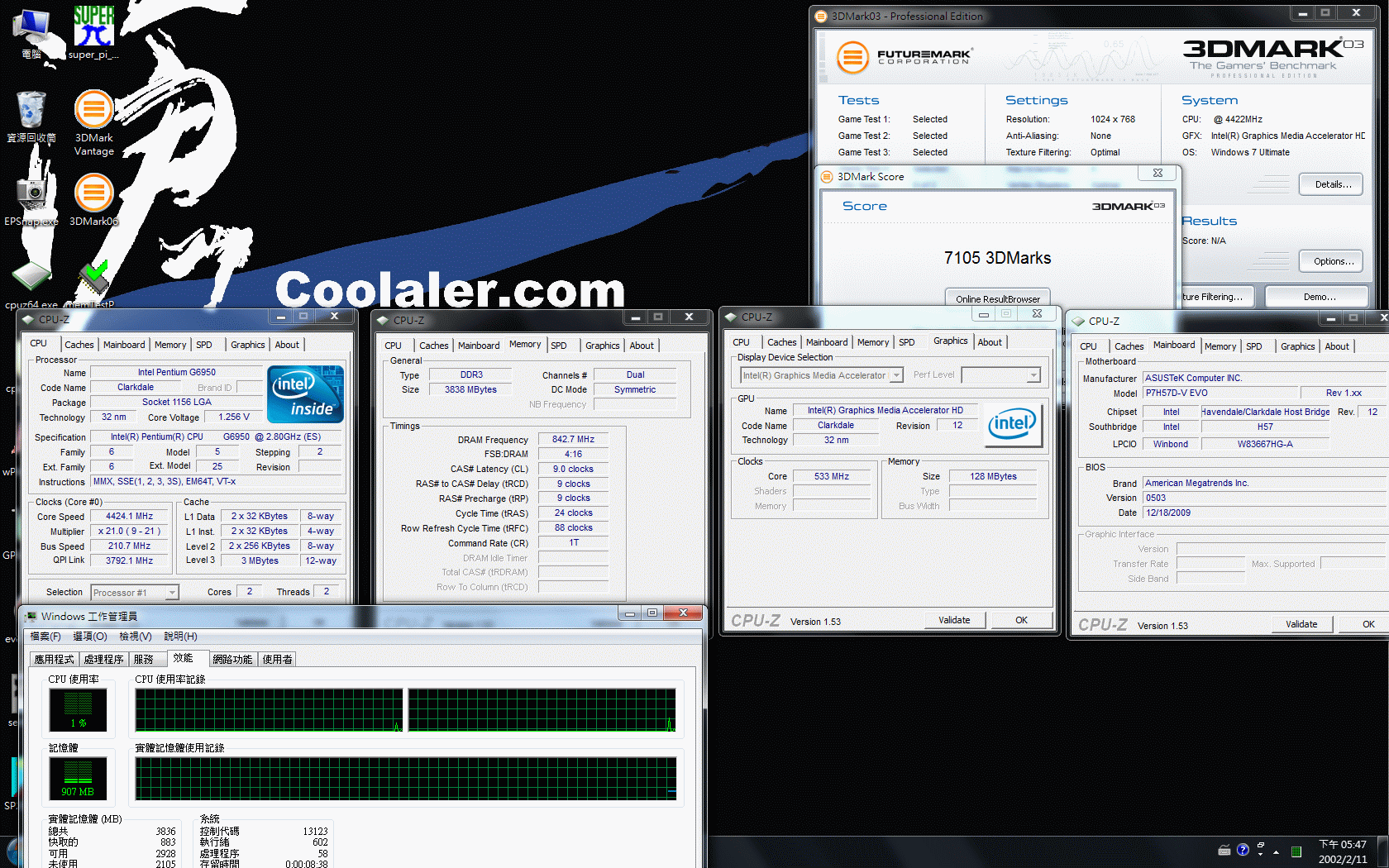Click Details button in 3DMark03

pos(1333,184)
